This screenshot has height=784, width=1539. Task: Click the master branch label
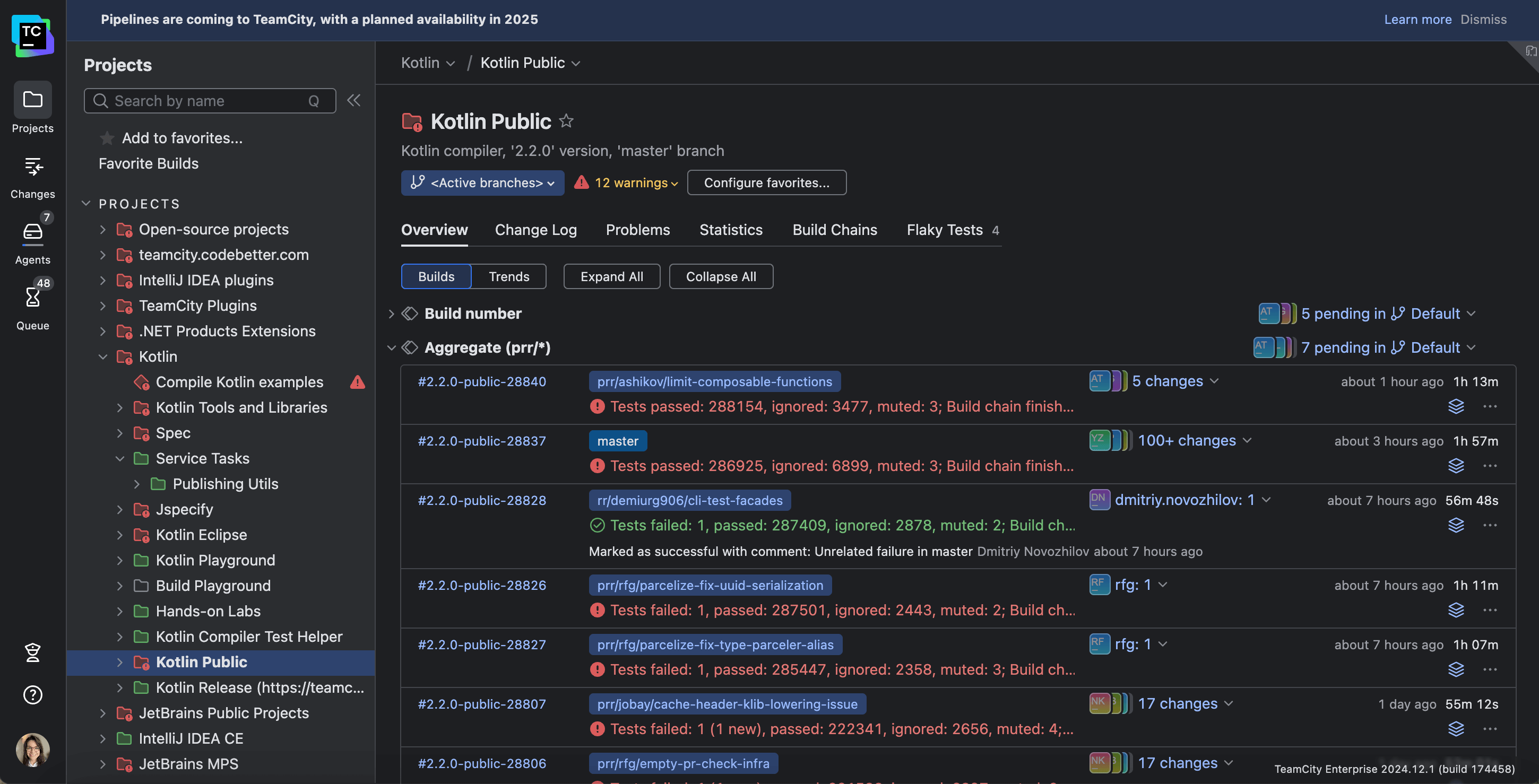pyautogui.click(x=618, y=441)
